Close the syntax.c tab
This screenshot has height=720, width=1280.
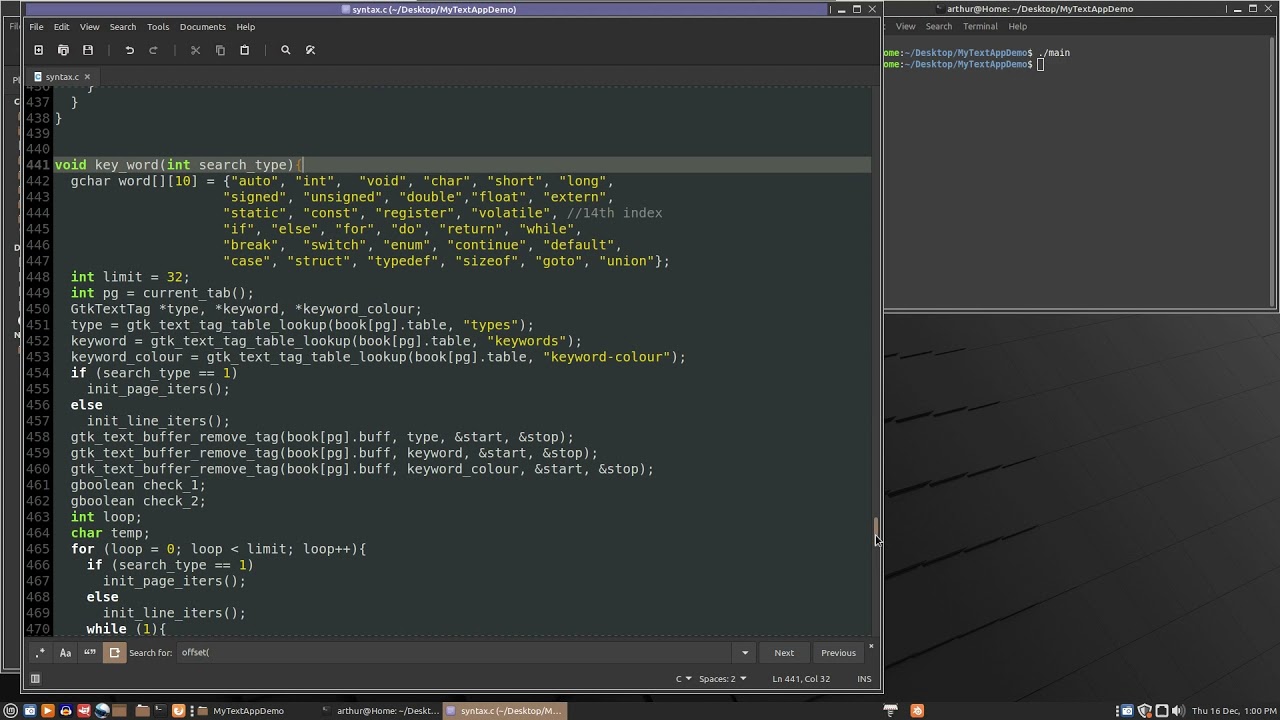(87, 77)
